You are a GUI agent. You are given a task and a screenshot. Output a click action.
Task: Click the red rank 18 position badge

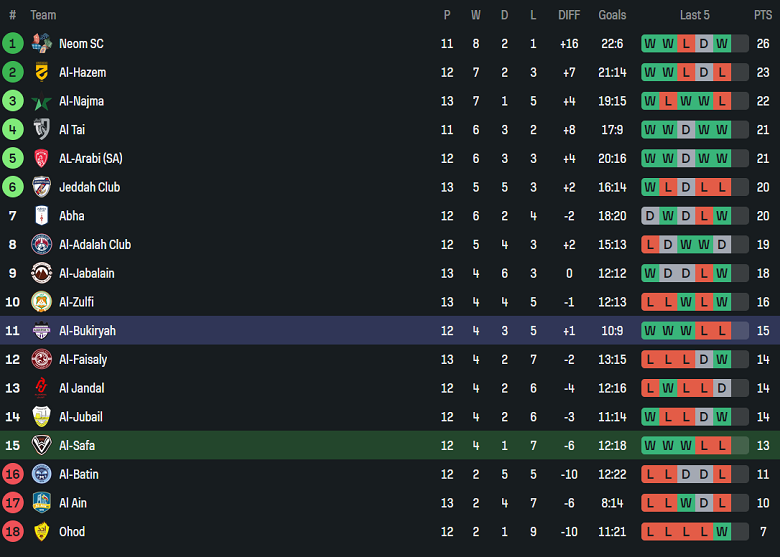tap(13, 532)
